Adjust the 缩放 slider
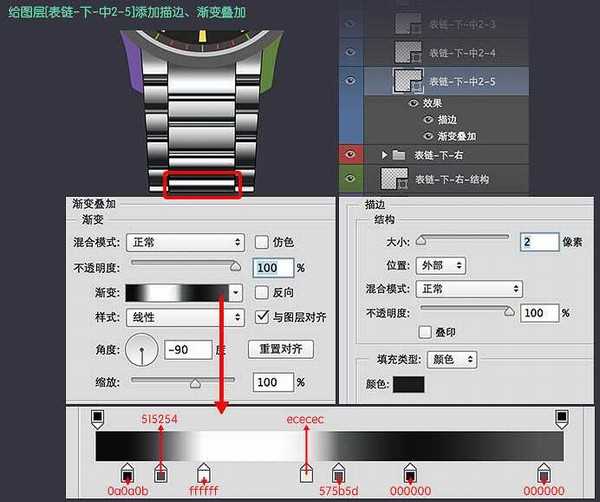Viewport: 600px width, 502px height. pos(195,383)
